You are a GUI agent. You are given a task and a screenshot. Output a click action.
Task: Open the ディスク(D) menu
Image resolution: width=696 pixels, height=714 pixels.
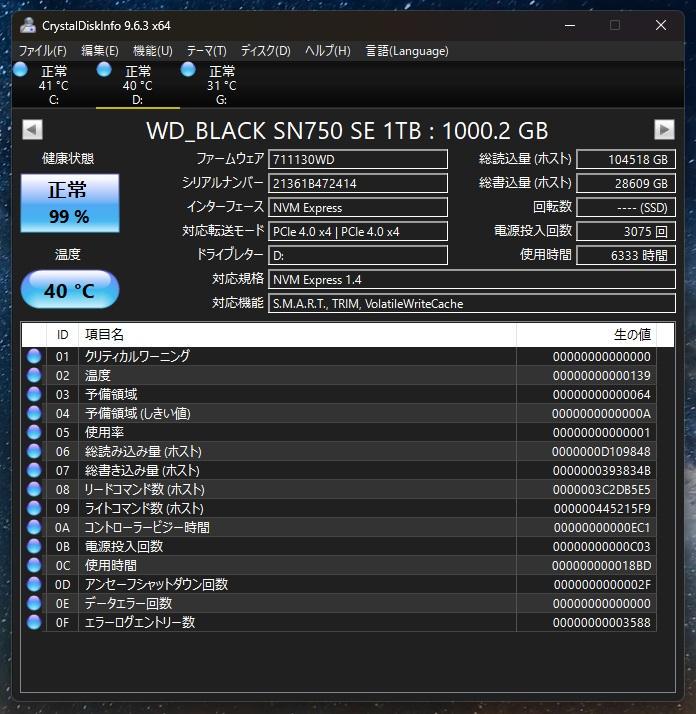click(x=266, y=51)
